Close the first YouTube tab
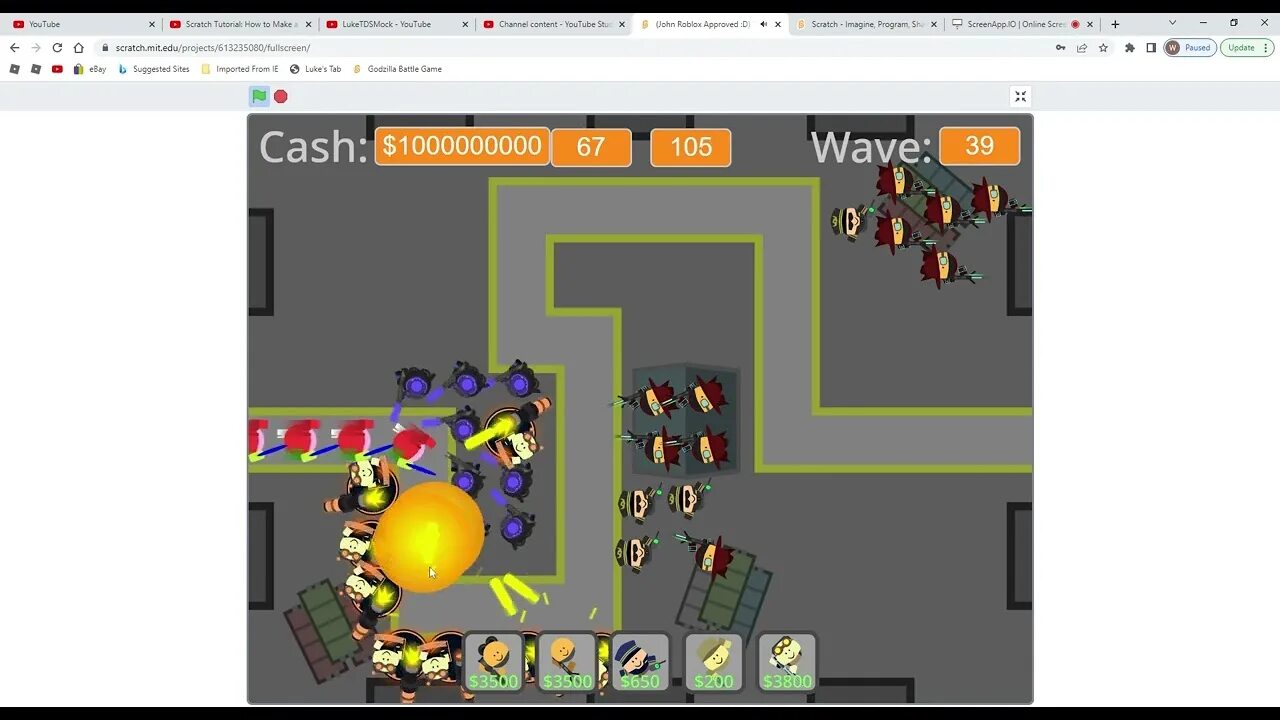 point(152,24)
